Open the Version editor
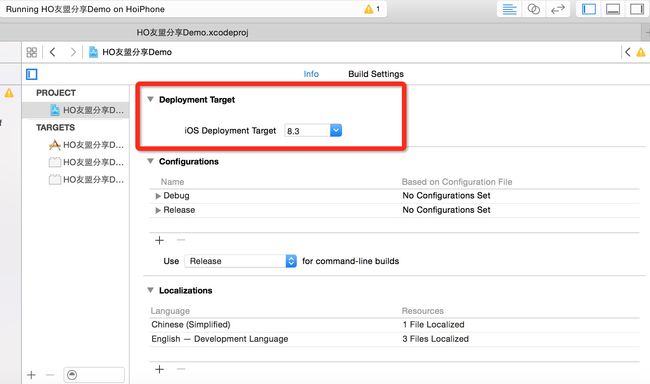650x384 pixels. (558, 9)
